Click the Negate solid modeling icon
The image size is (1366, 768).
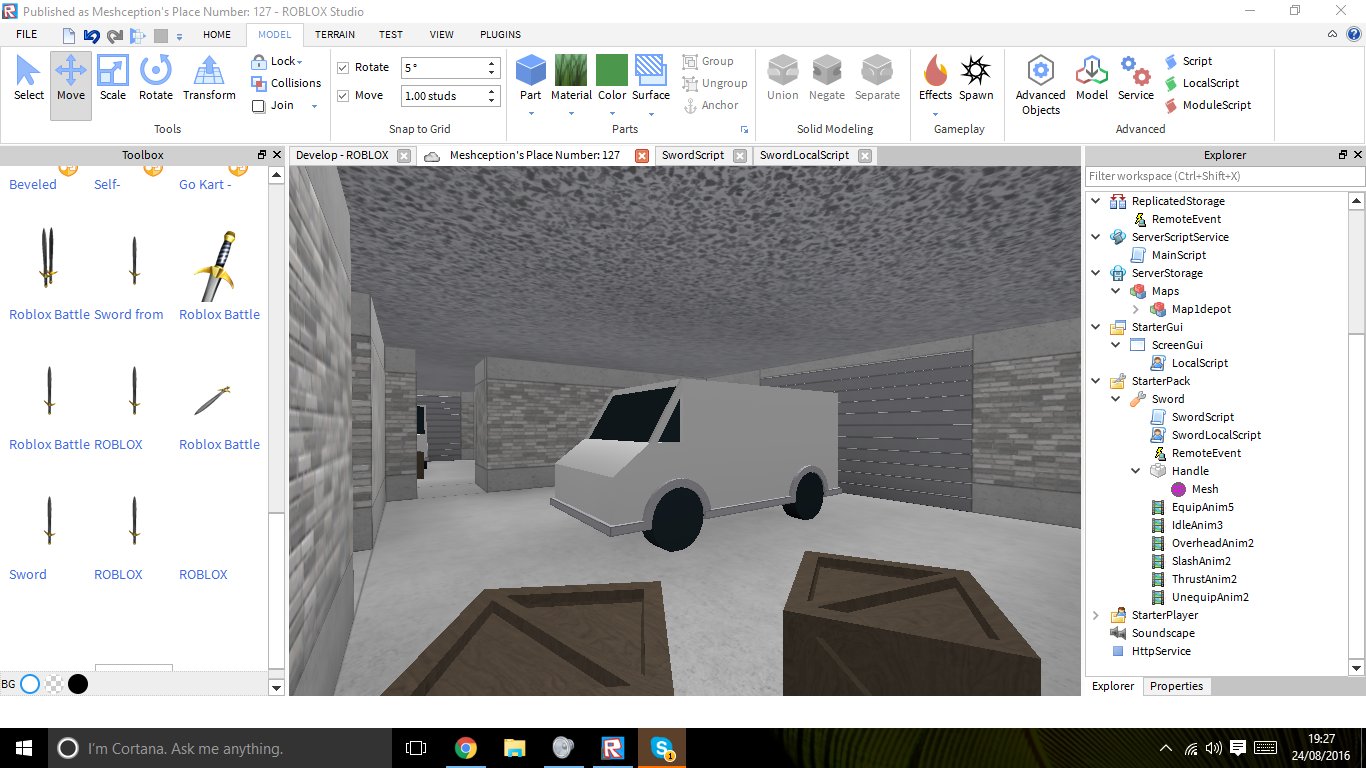click(x=827, y=71)
